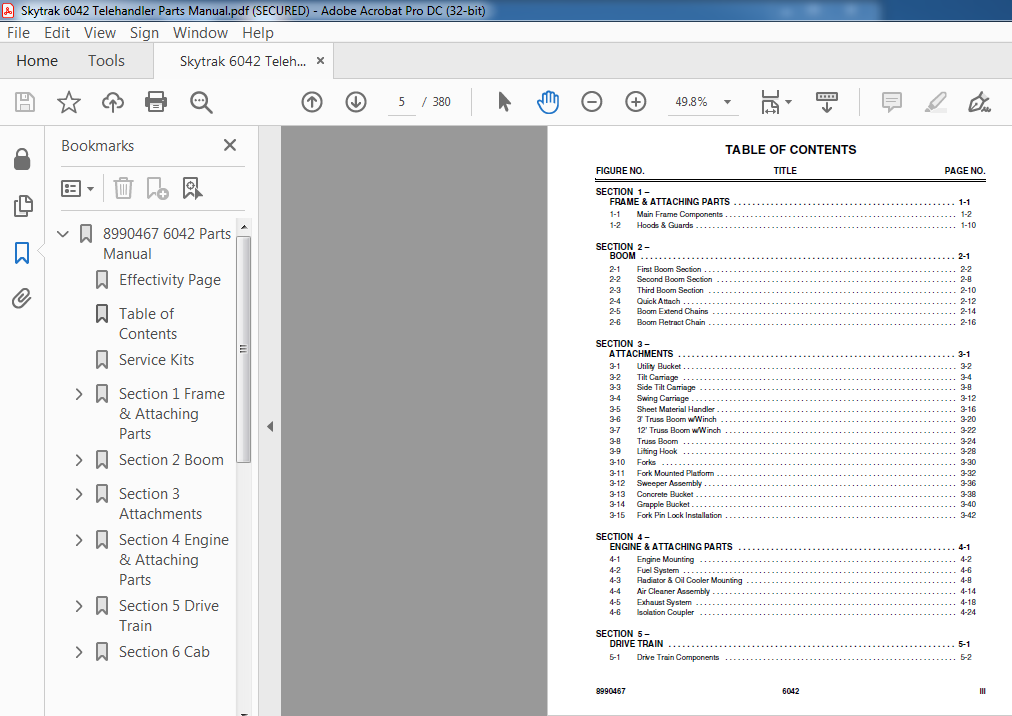Image resolution: width=1012 pixels, height=716 pixels.
Task: Click the bookmarks panel scrollbar thumb
Action: [x=243, y=349]
